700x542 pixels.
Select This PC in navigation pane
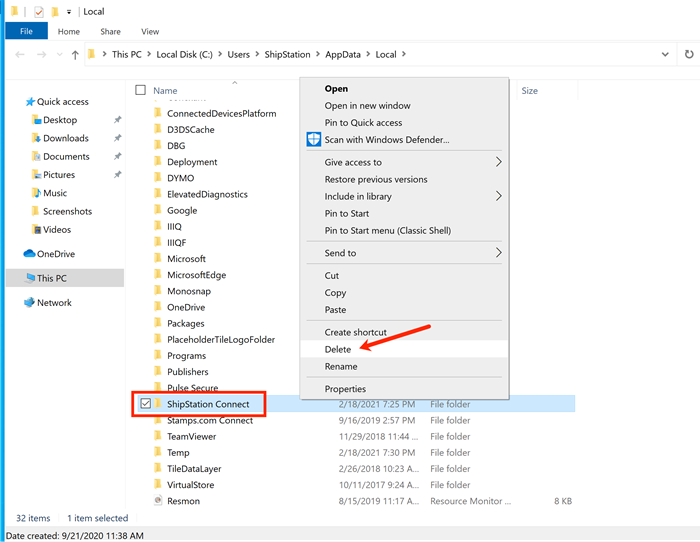pos(51,279)
